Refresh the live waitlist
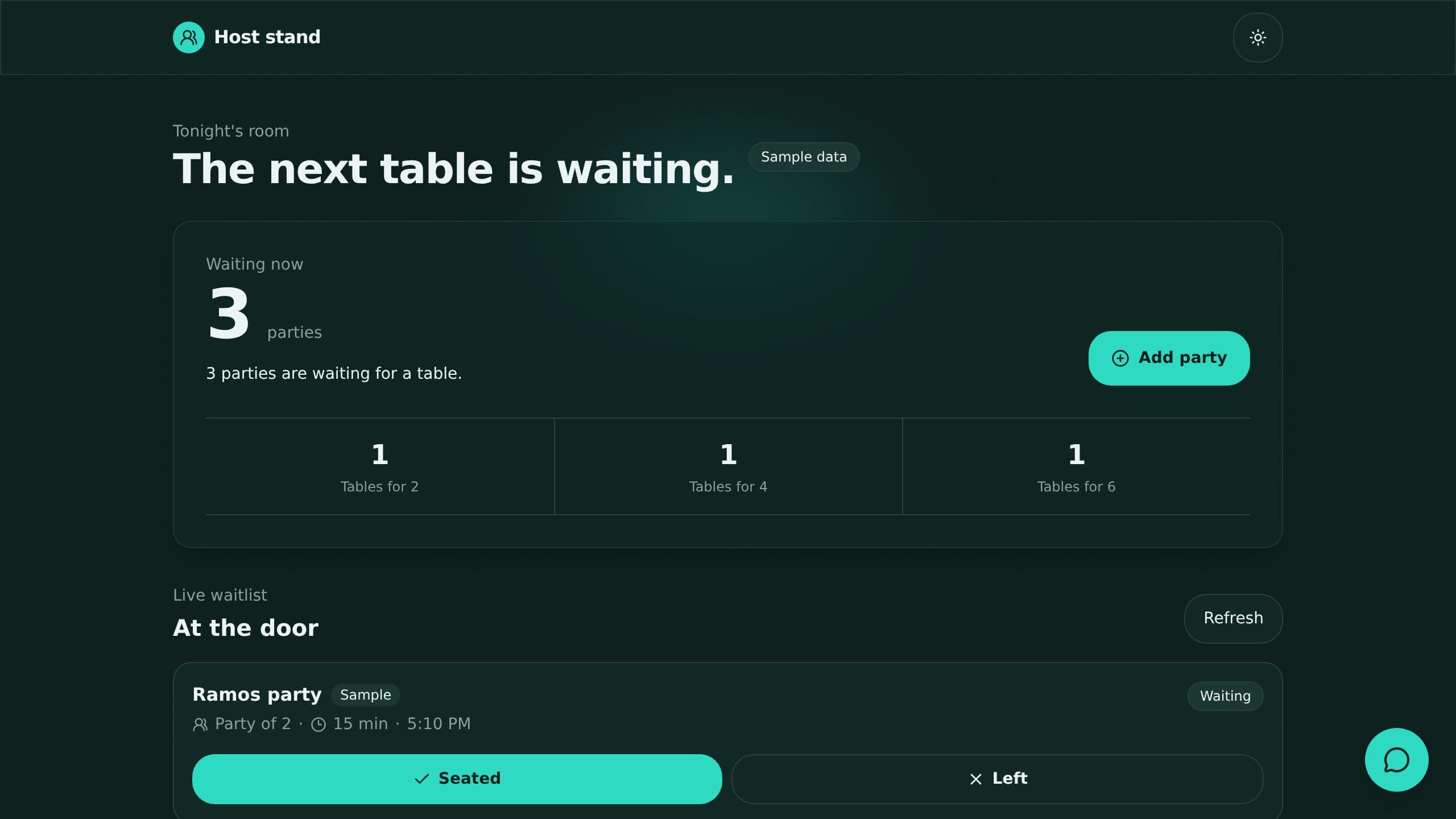The height and width of the screenshot is (819, 1456). [1233, 618]
